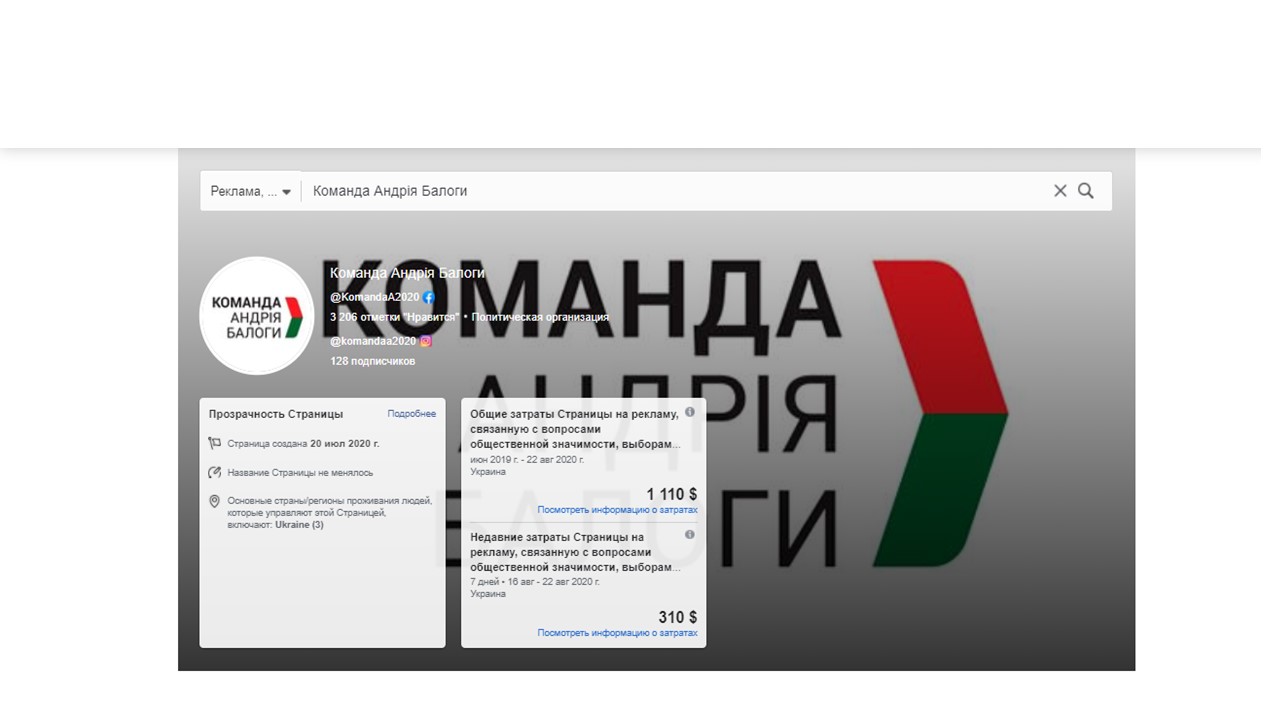Open the 'Реклама, ...' category dropdown
This screenshot has height=720, width=1280.
[x=250, y=191]
